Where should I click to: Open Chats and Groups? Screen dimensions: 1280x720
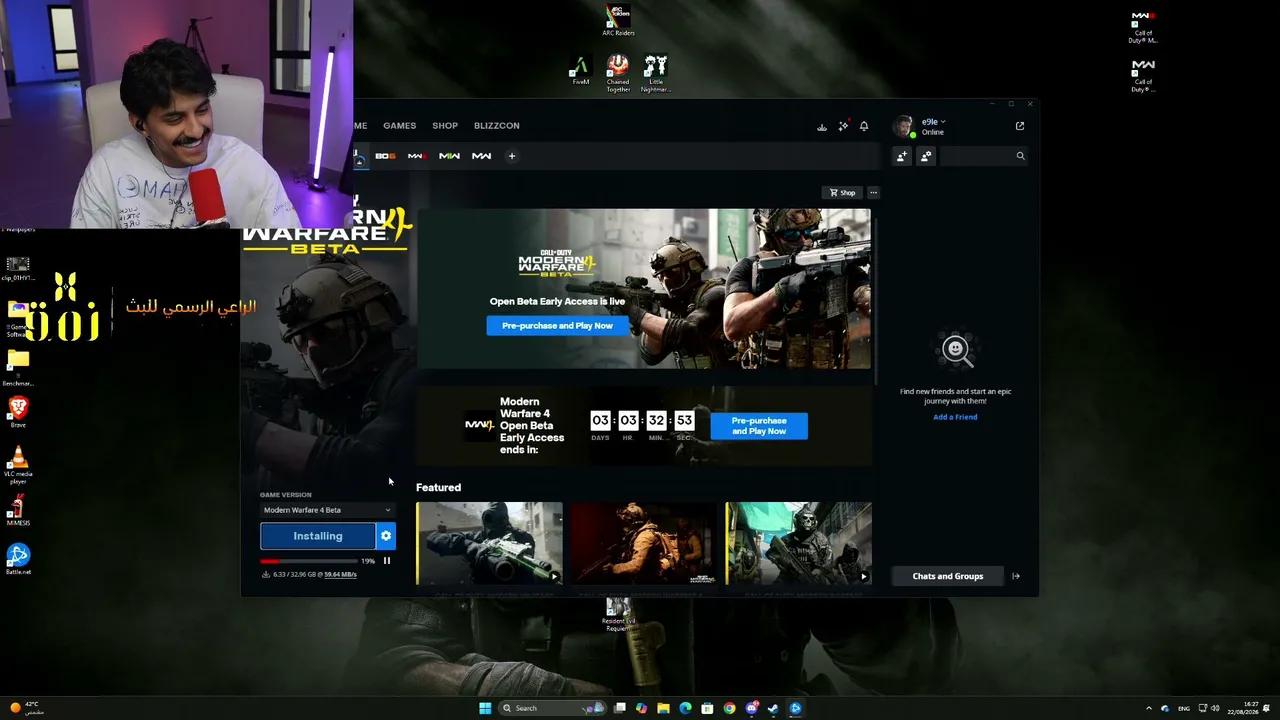[x=948, y=576]
